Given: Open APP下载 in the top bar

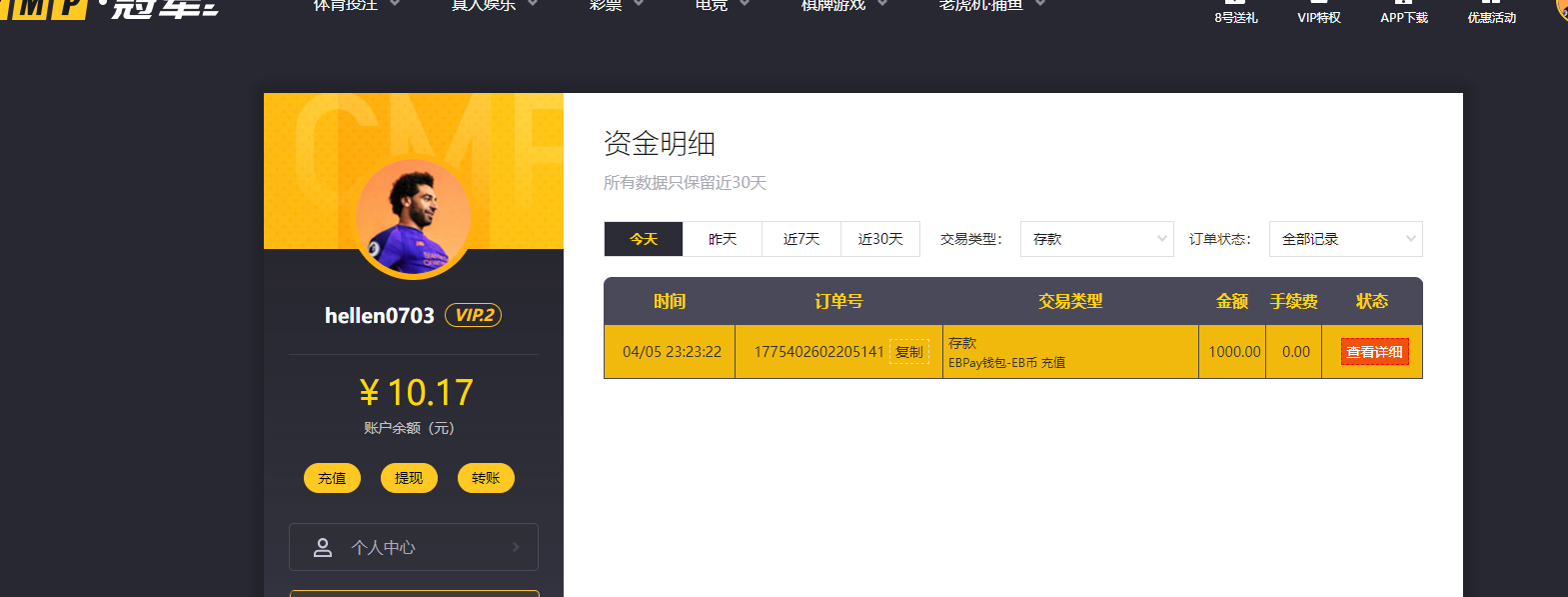Looking at the screenshot, I should coord(1404,12).
